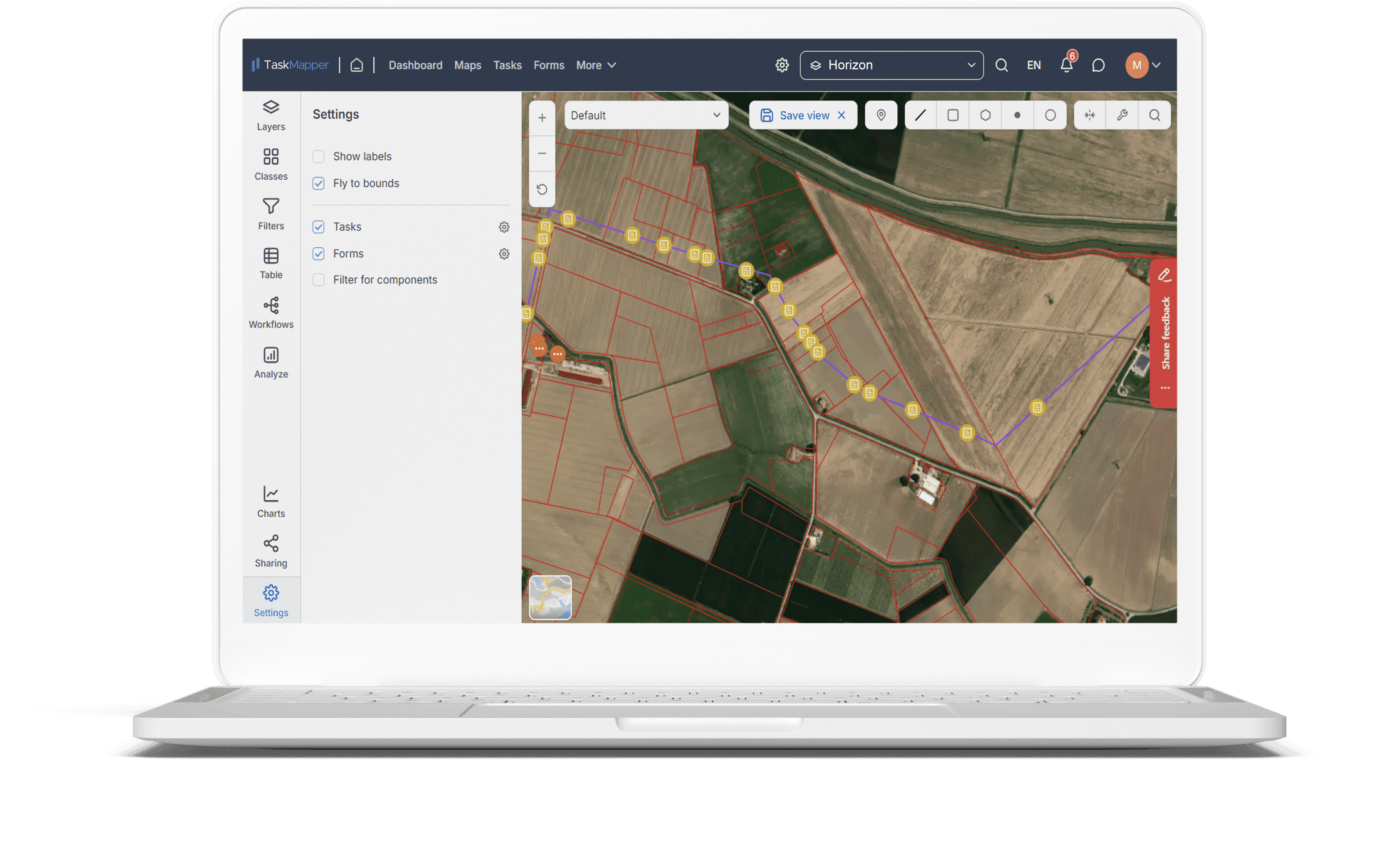Screen dimensions: 1400x853
Task: Click the snapping sparkle tool icon
Action: click(1090, 115)
